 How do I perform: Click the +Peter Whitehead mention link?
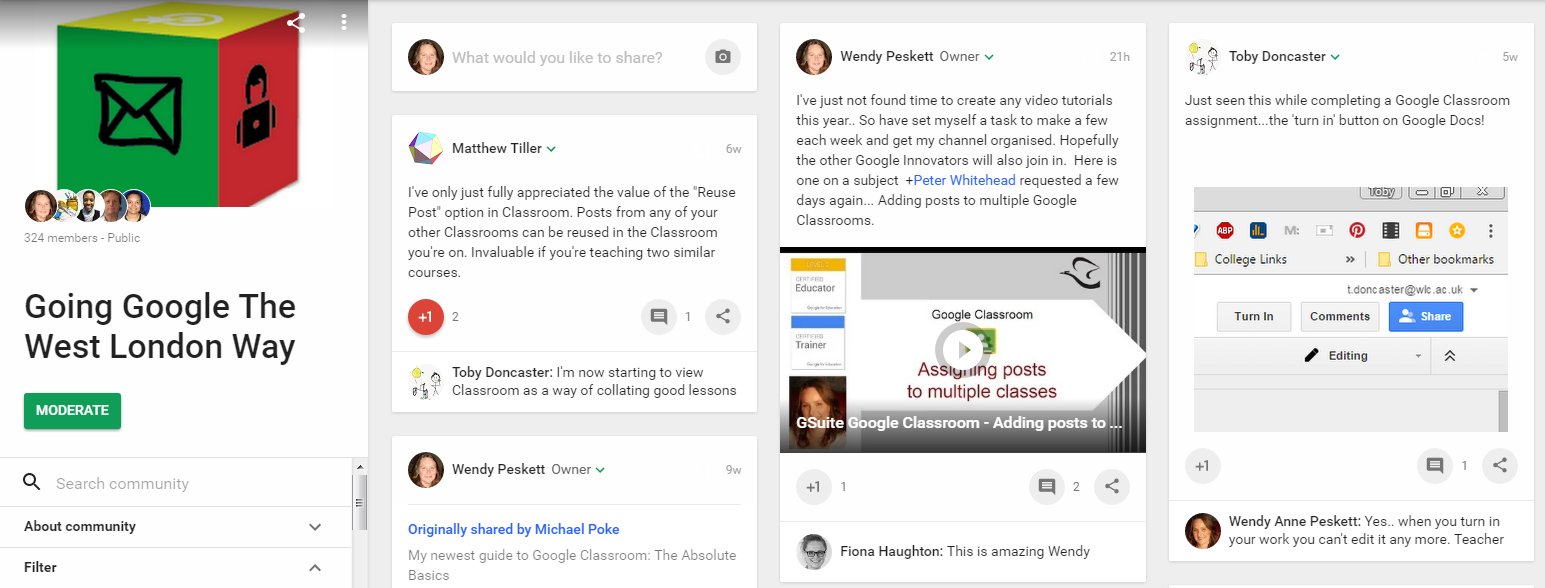(960, 180)
